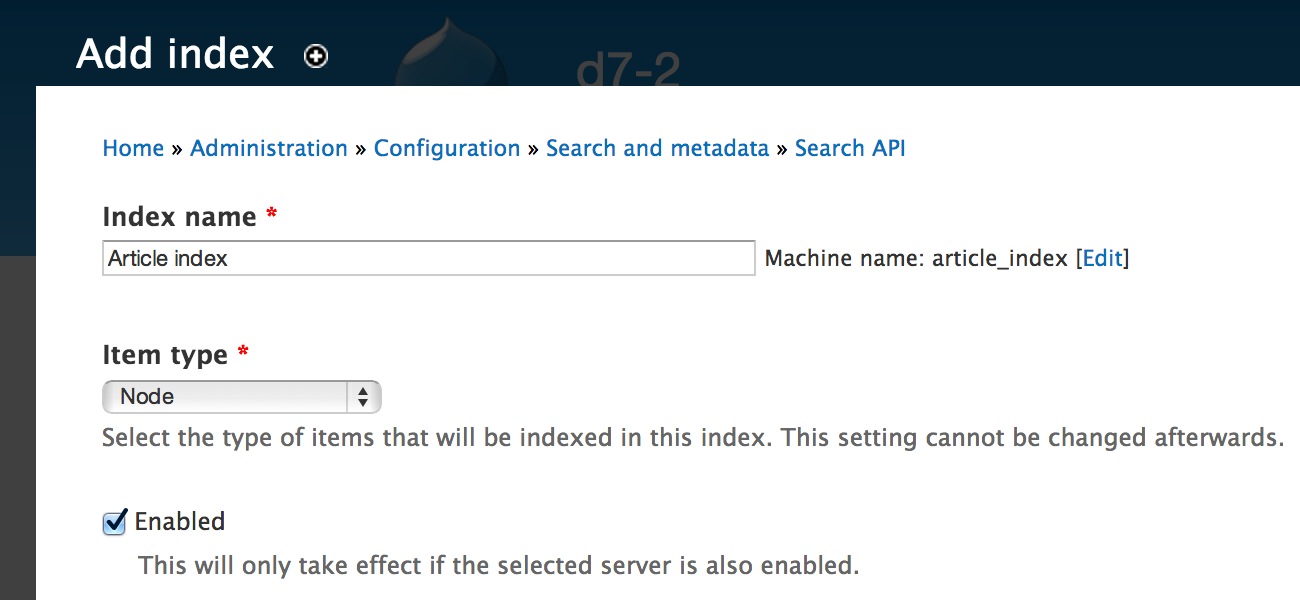Click the Edit link beside machine name
The width and height of the screenshot is (1300, 600).
click(1101, 258)
